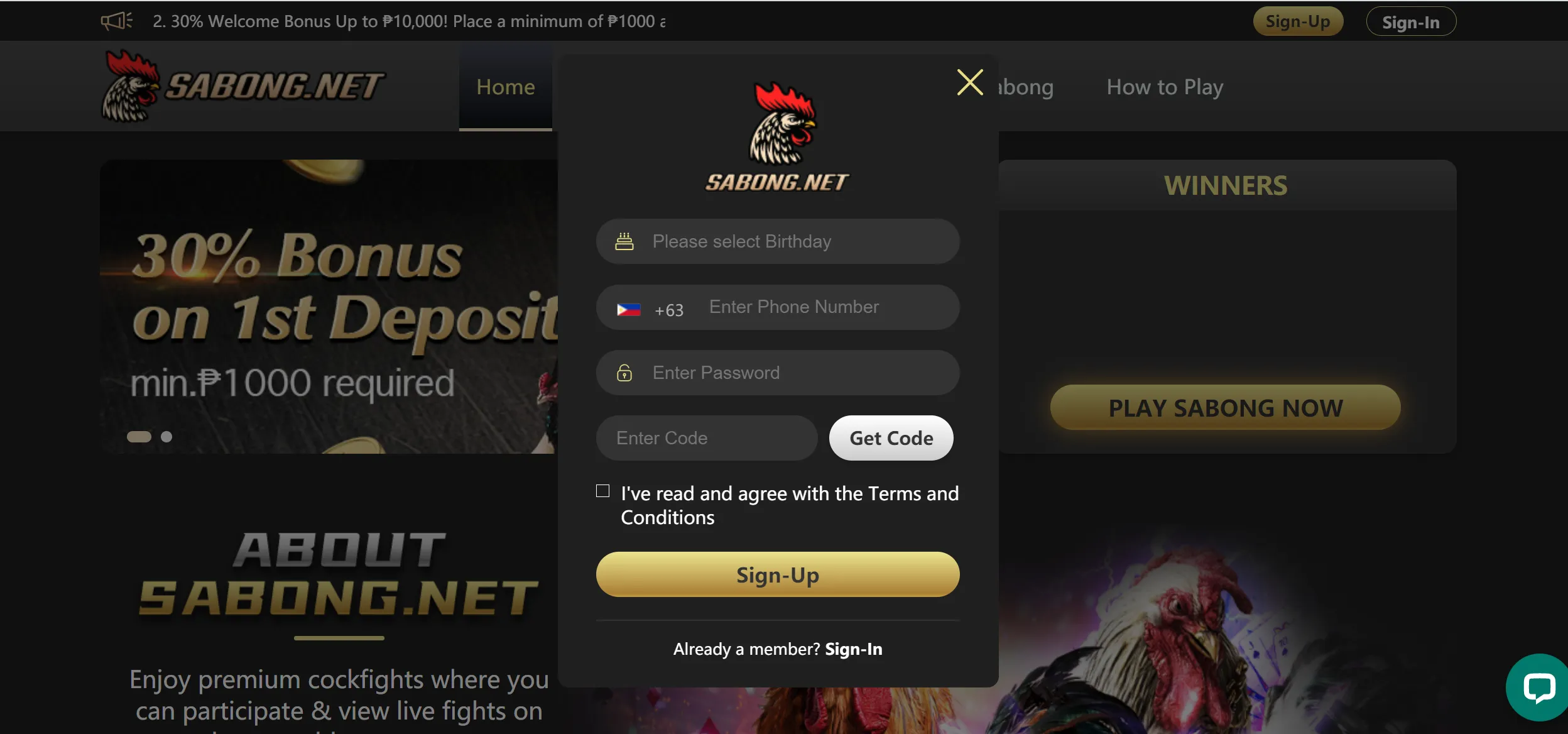Image resolution: width=1568 pixels, height=734 pixels.
Task: Click the close X icon on modal
Action: pos(969,82)
